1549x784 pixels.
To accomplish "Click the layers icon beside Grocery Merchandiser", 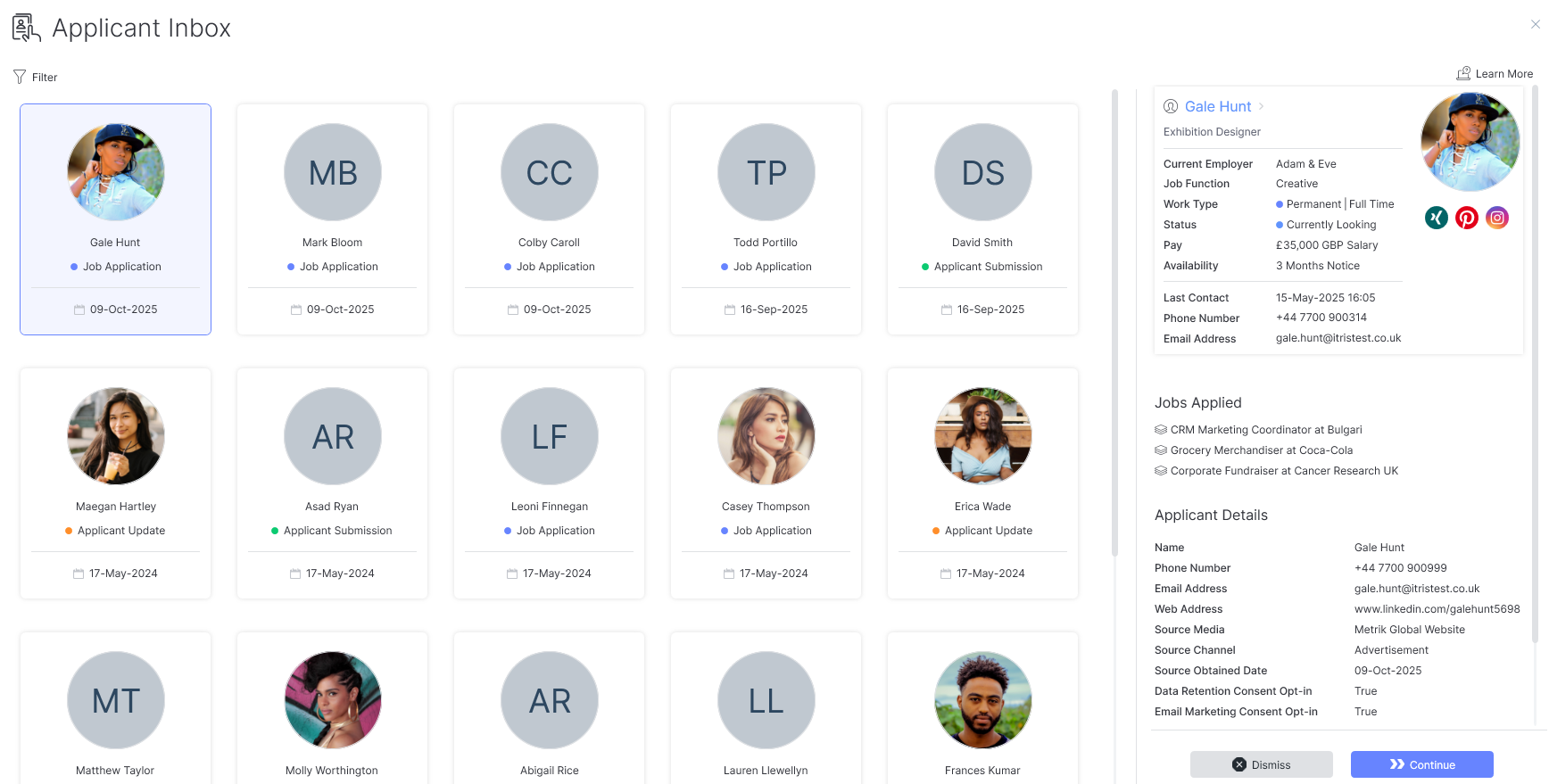I will [1161, 450].
